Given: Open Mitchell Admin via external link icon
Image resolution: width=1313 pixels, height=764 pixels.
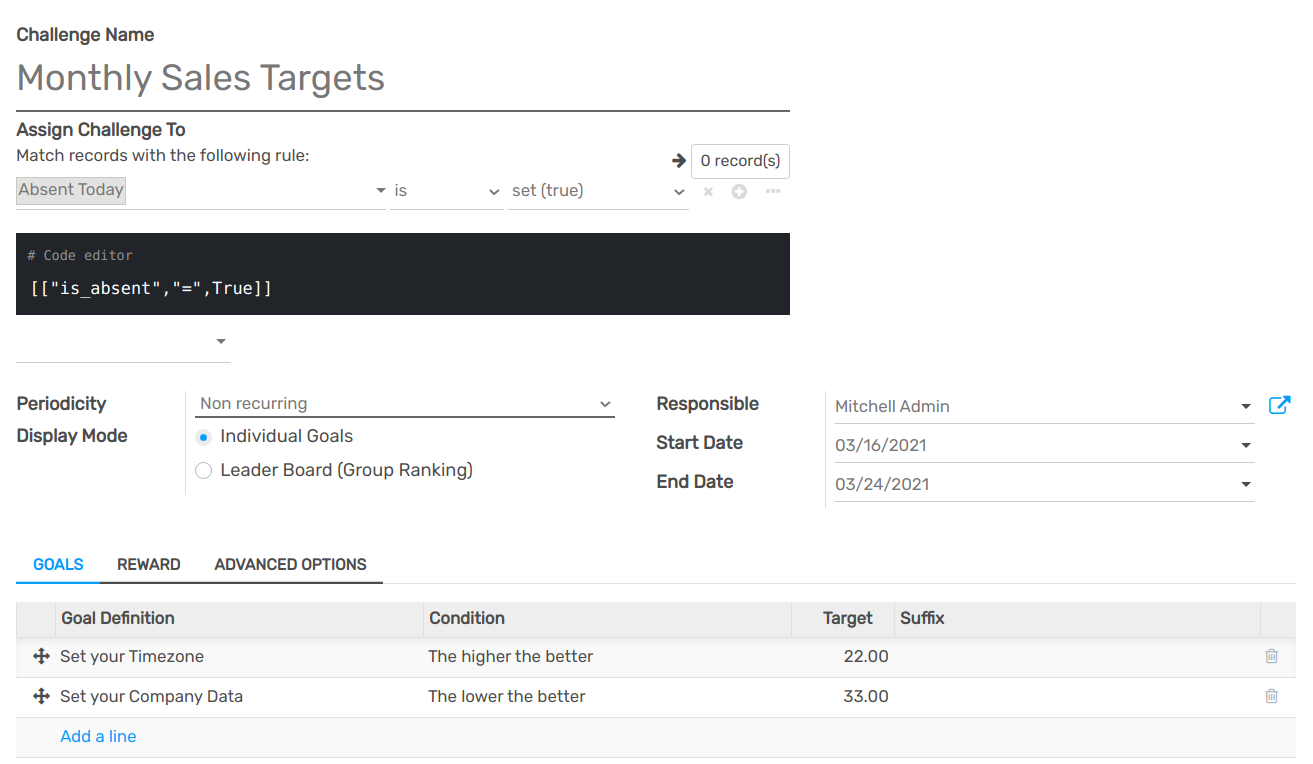Looking at the screenshot, I should click(1279, 405).
